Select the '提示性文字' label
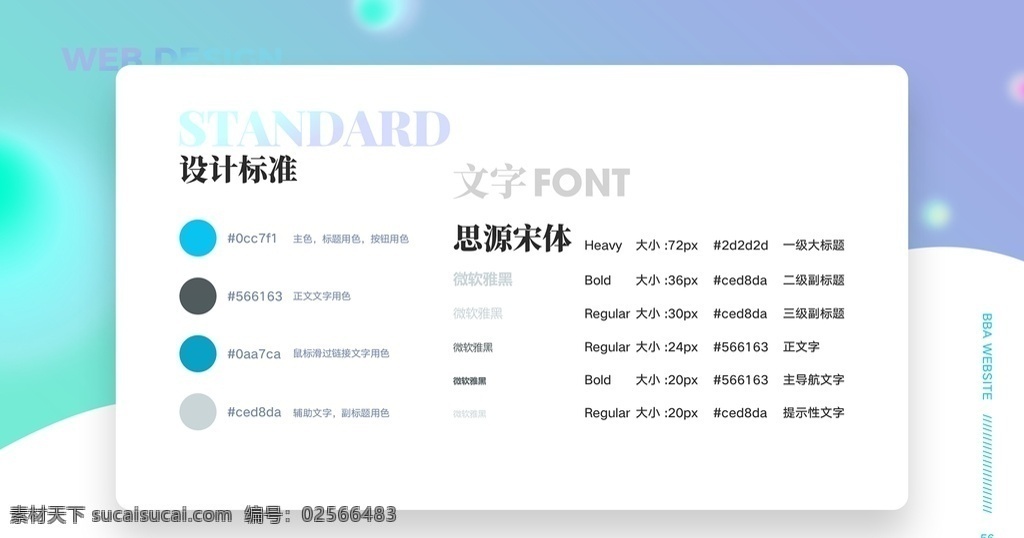 [814, 413]
